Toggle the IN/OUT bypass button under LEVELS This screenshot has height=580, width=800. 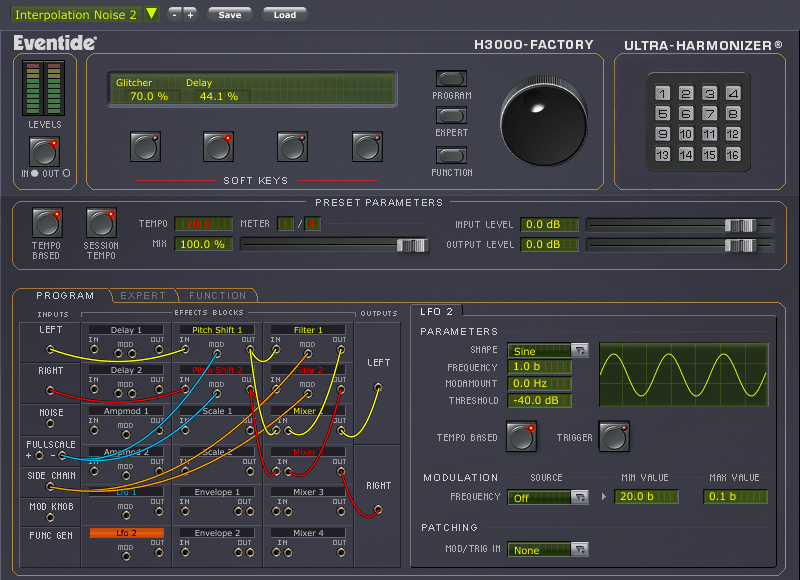coord(44,152)
